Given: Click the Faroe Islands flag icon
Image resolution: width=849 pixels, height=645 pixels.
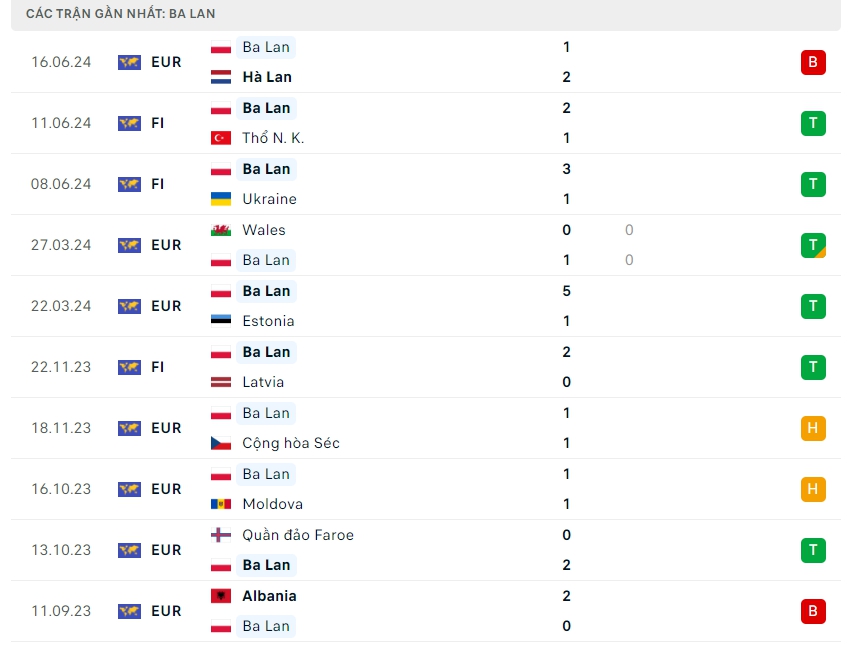Looking at the screenshot, I should click(x=221, y=535).
